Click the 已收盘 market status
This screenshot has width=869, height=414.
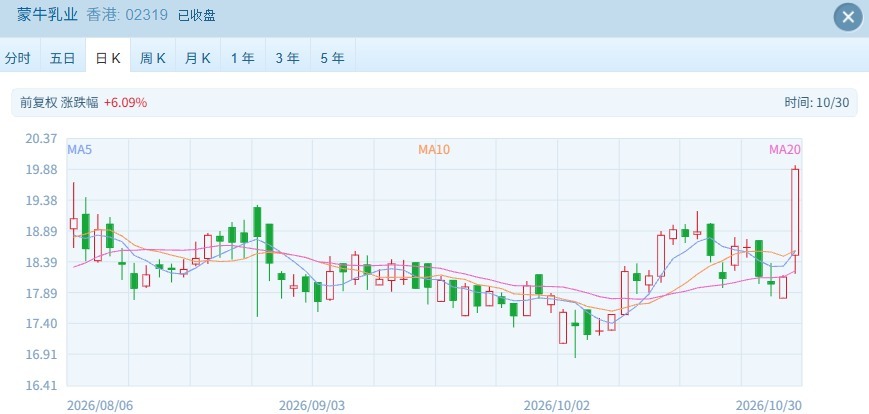pos(196,16)
